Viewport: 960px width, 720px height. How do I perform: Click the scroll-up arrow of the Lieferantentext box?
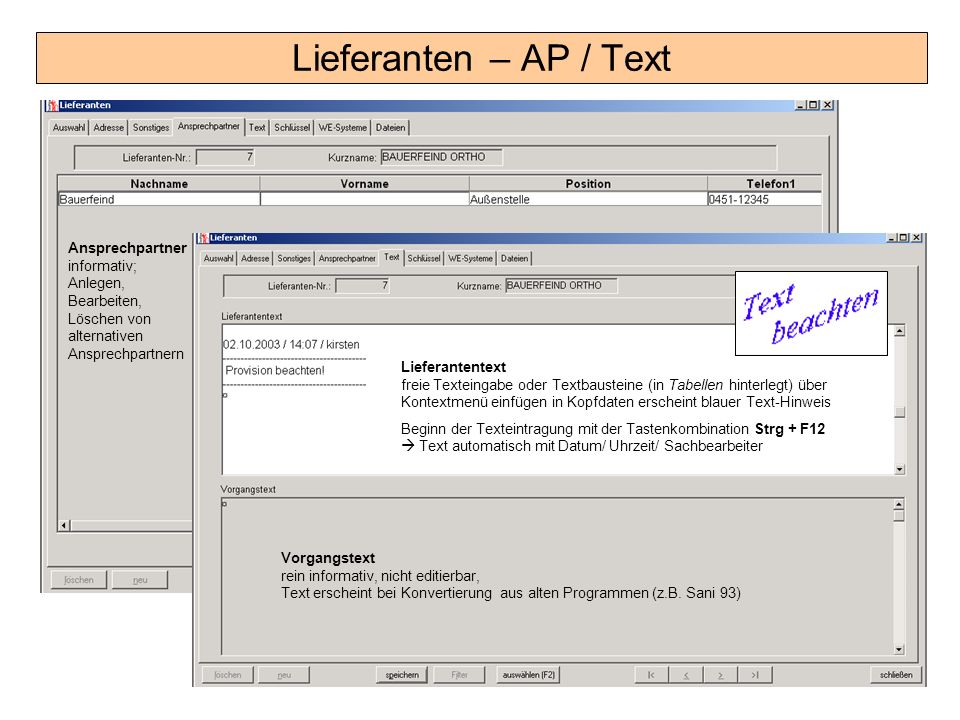[899, 331]
